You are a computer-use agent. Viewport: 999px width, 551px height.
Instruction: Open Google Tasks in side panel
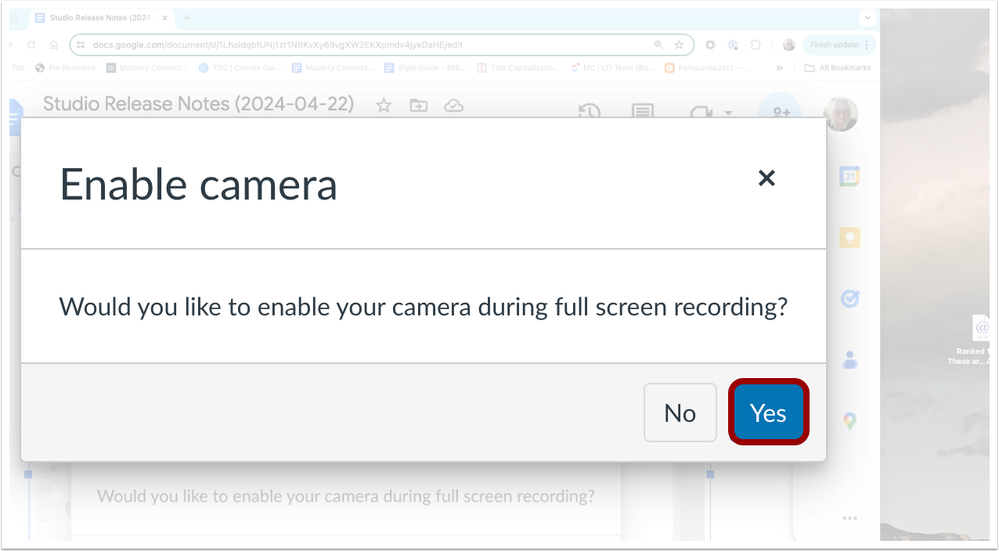point(849,298)
